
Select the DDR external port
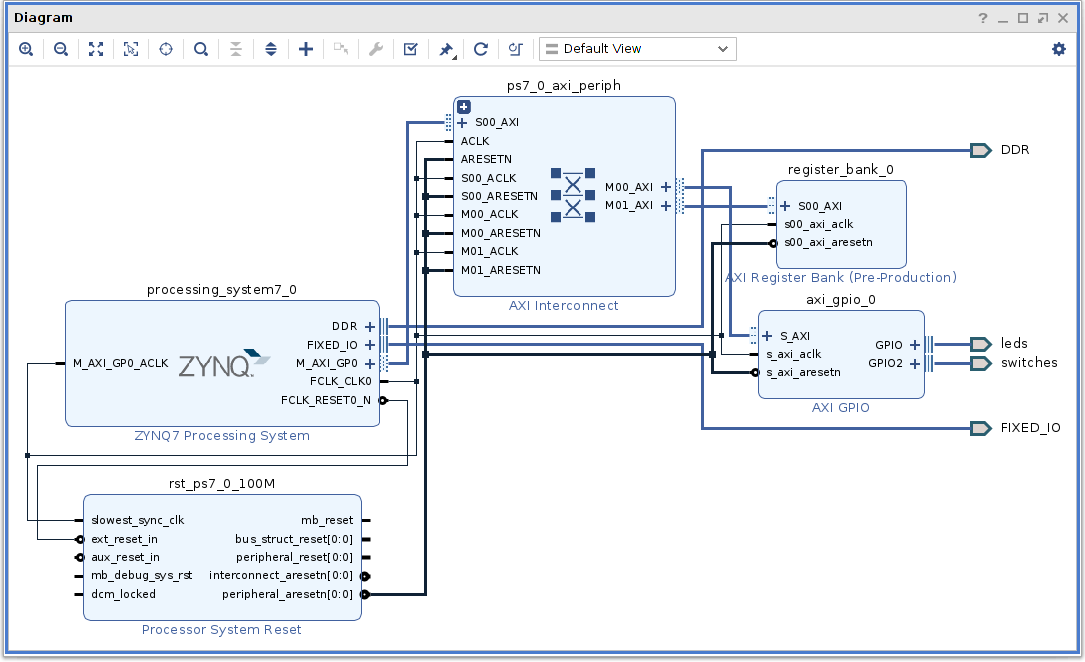pos(981,150)
